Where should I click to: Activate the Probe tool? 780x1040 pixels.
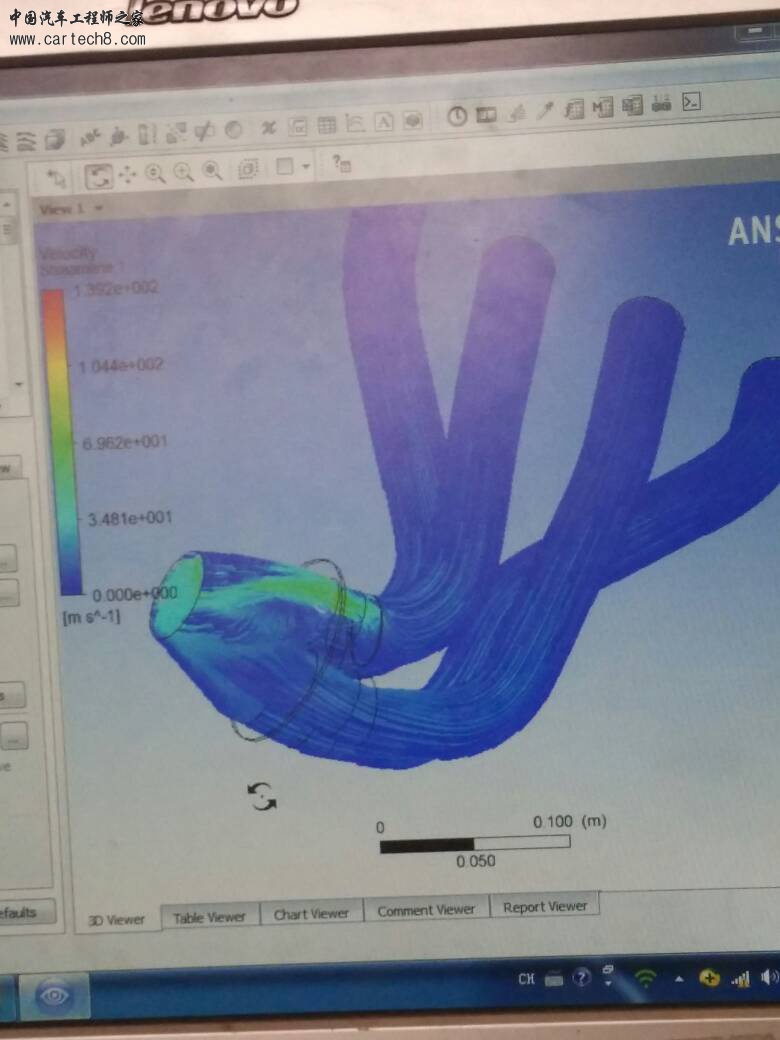pos(545,111)
